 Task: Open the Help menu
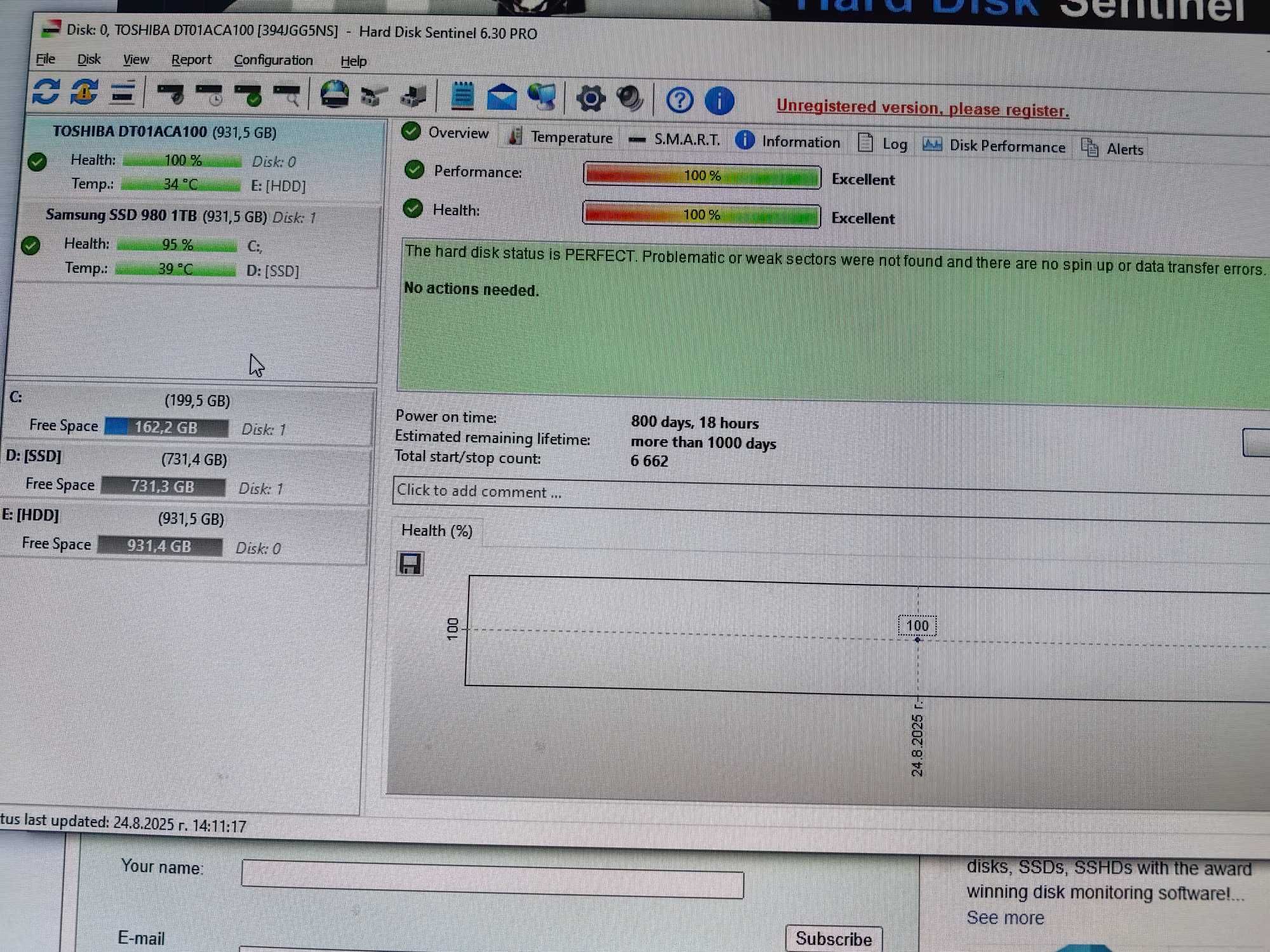pos(354,62)
